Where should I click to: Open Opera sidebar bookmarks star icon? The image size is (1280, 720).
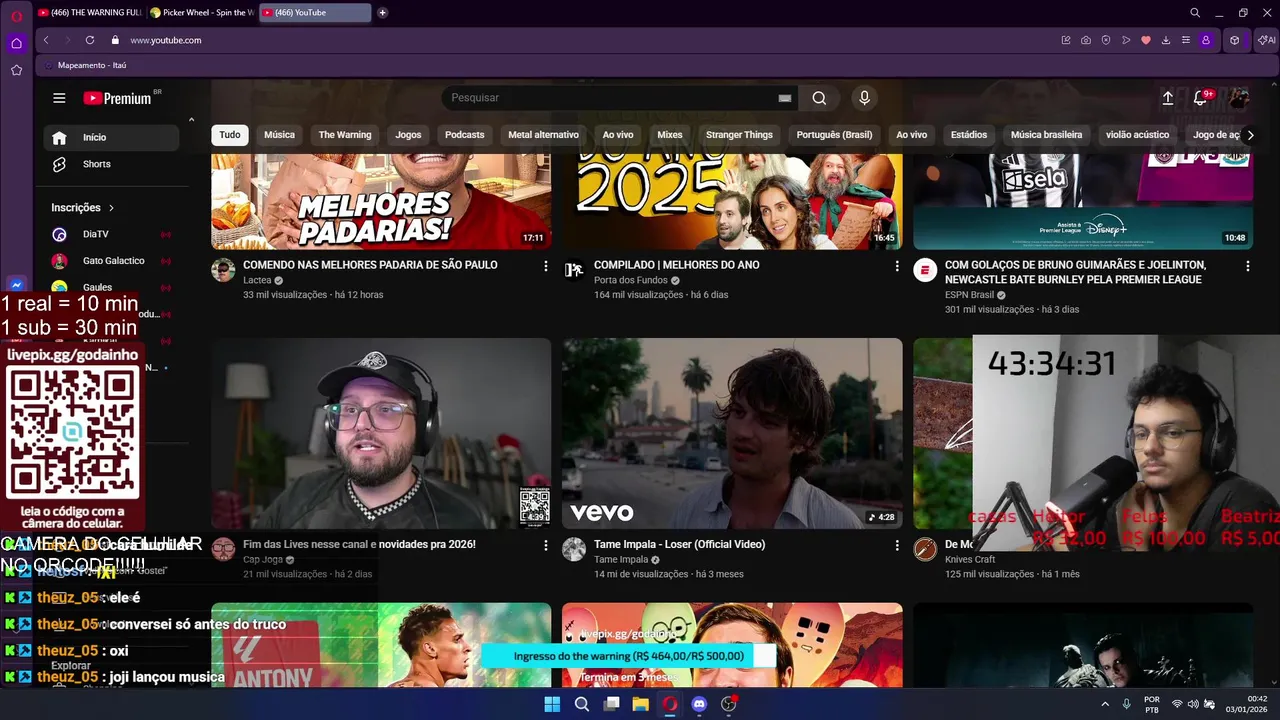point(16,70)
